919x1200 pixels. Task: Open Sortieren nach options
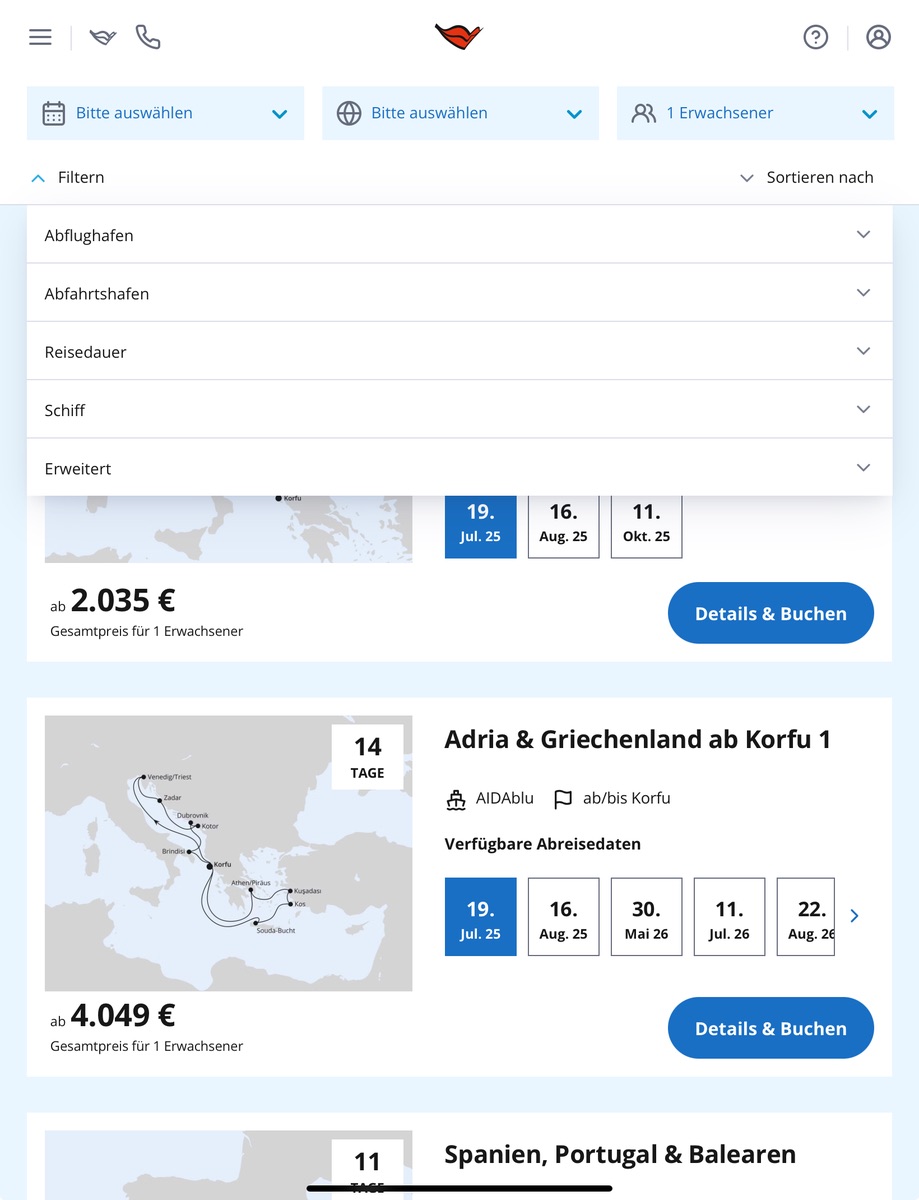click(x=806, y=177)
